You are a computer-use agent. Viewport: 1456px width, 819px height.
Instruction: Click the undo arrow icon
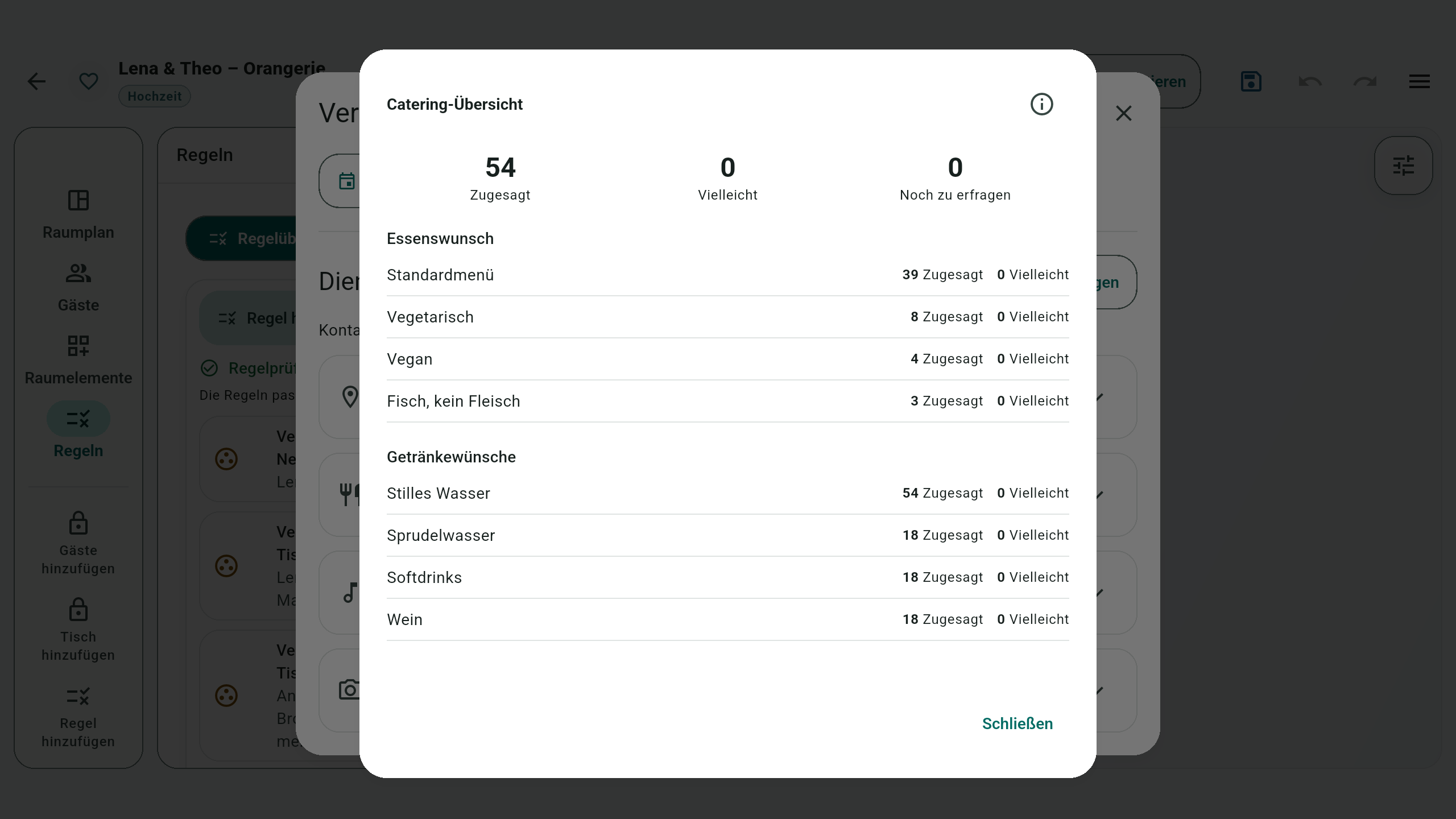1310,81
